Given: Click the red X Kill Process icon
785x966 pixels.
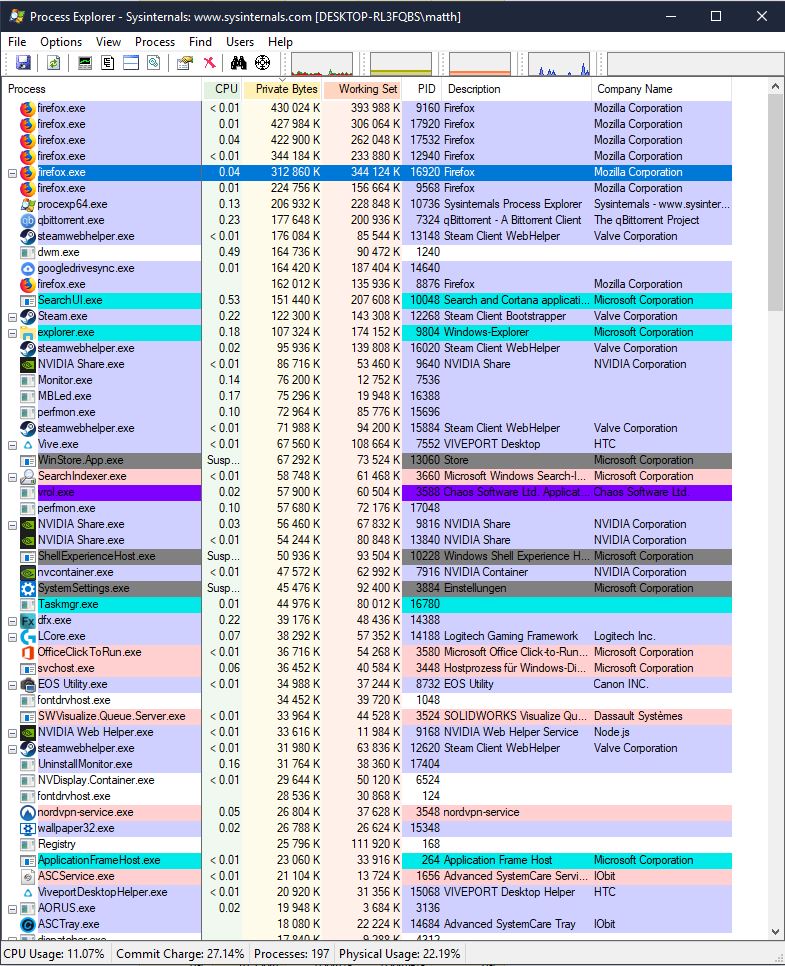Looking at the screenshot, I should tap(209, 63).
